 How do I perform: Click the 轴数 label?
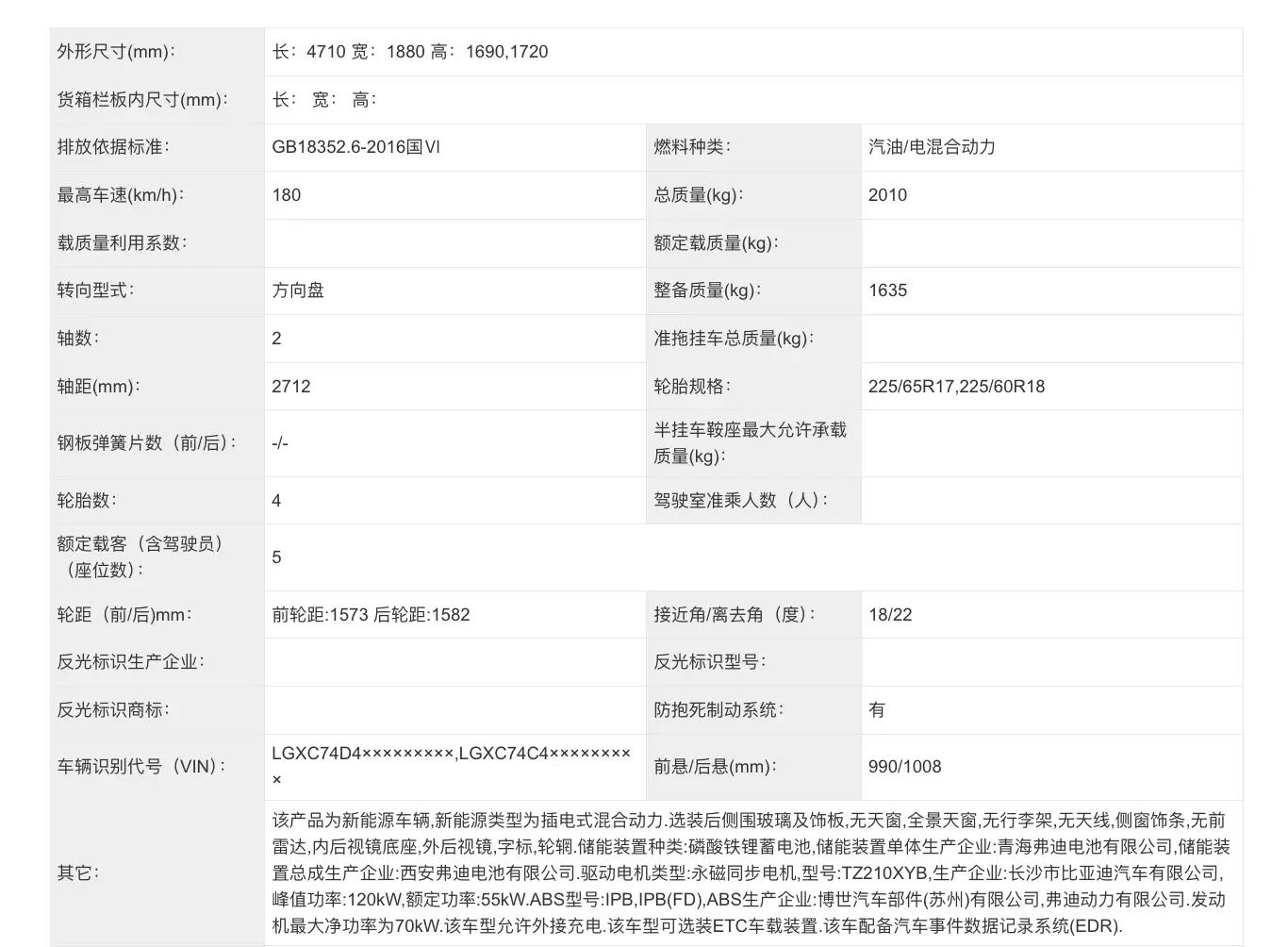tap(78, 339)
